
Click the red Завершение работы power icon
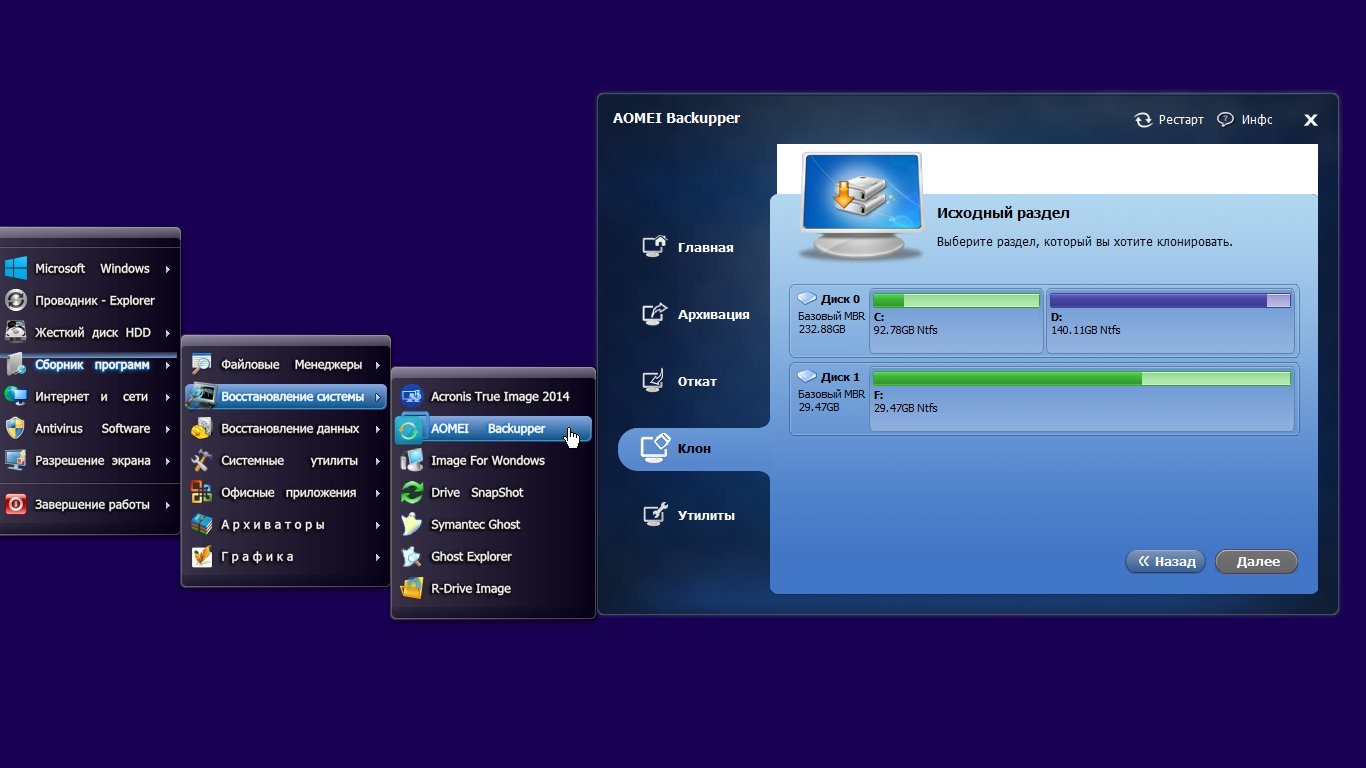[x=15, y=504]
